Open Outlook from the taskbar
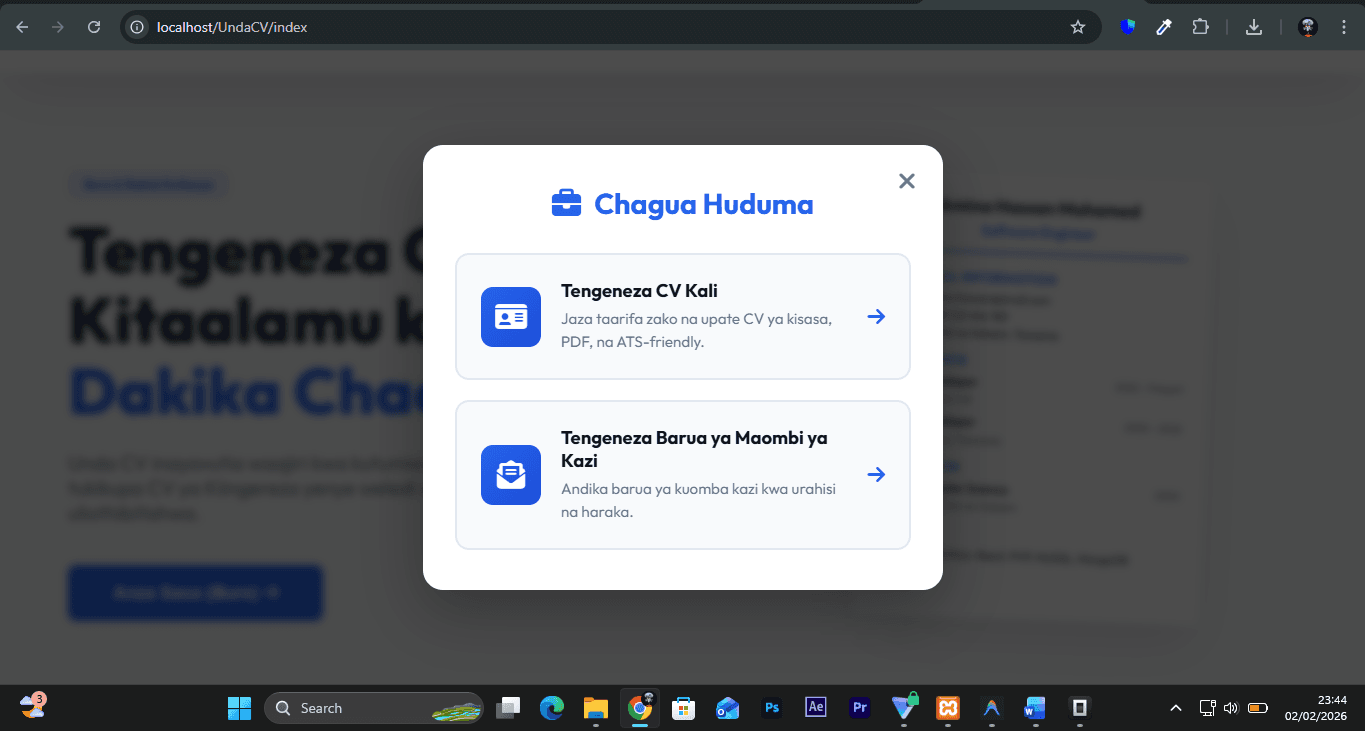The width and height of the screenshot is (1365, 731). click(727, 707)
